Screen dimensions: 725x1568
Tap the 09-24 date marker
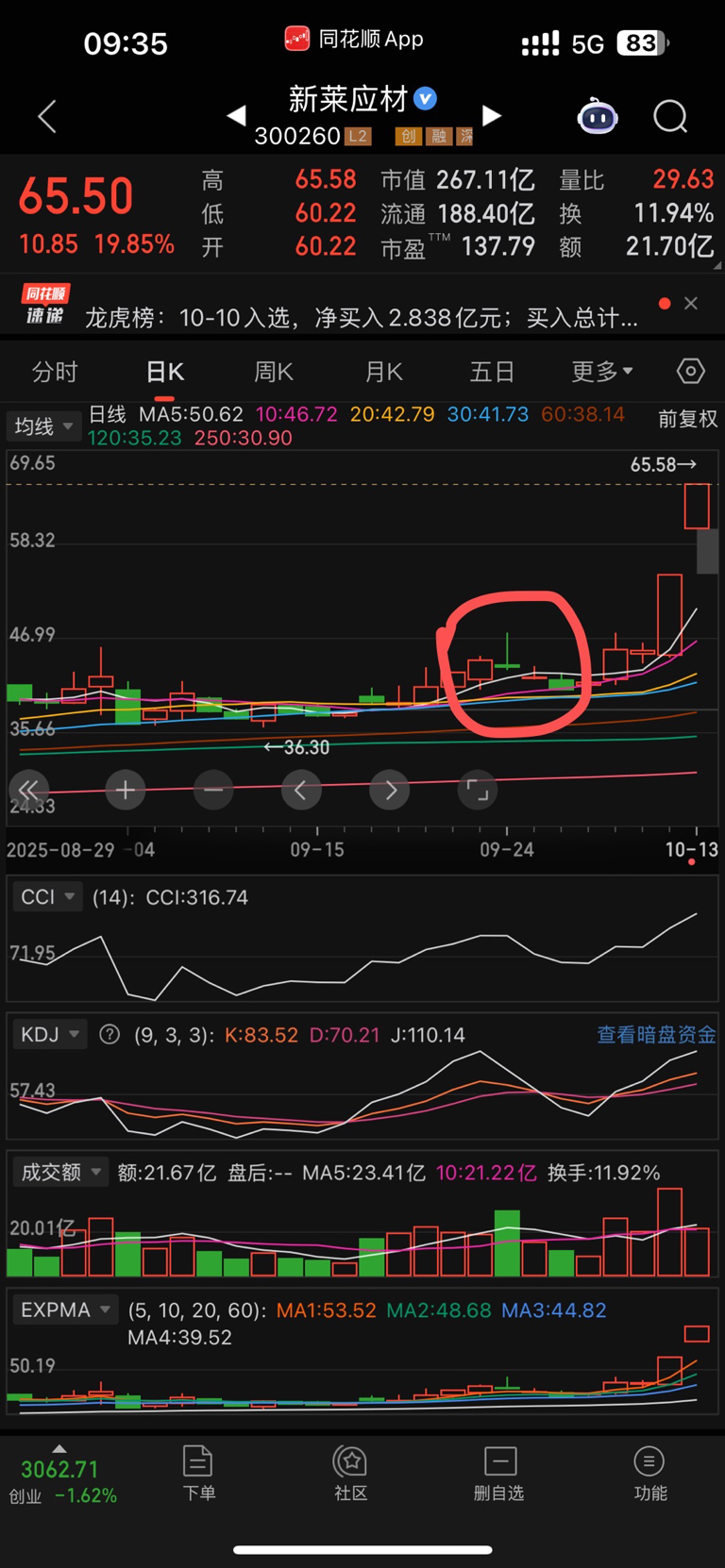click(507, 850)
